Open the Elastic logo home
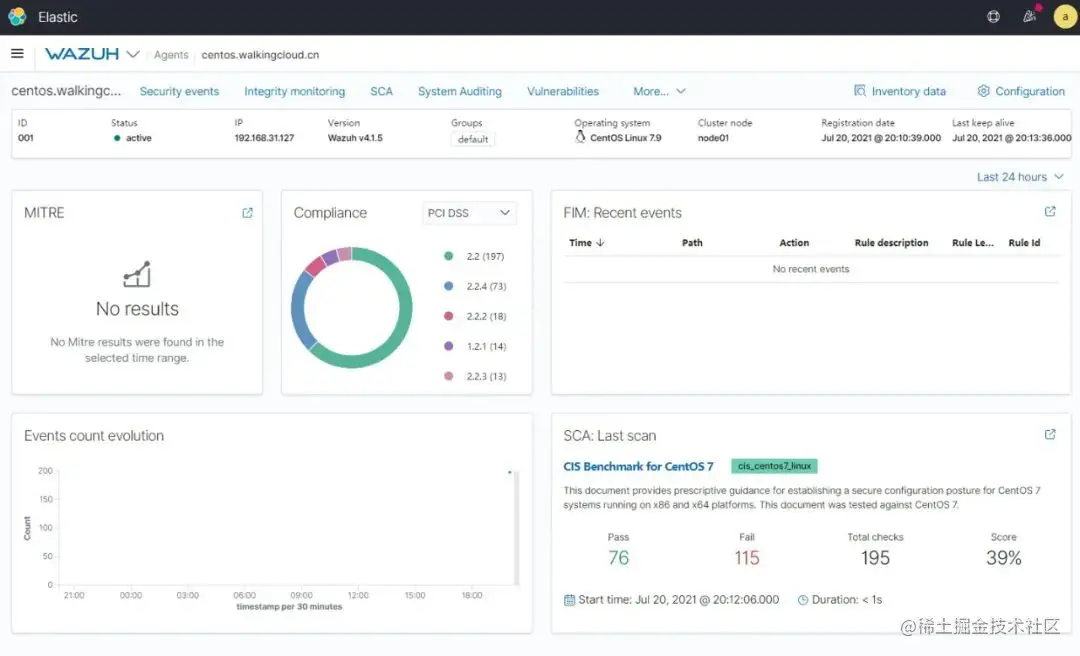 click(x=17, y=17)
